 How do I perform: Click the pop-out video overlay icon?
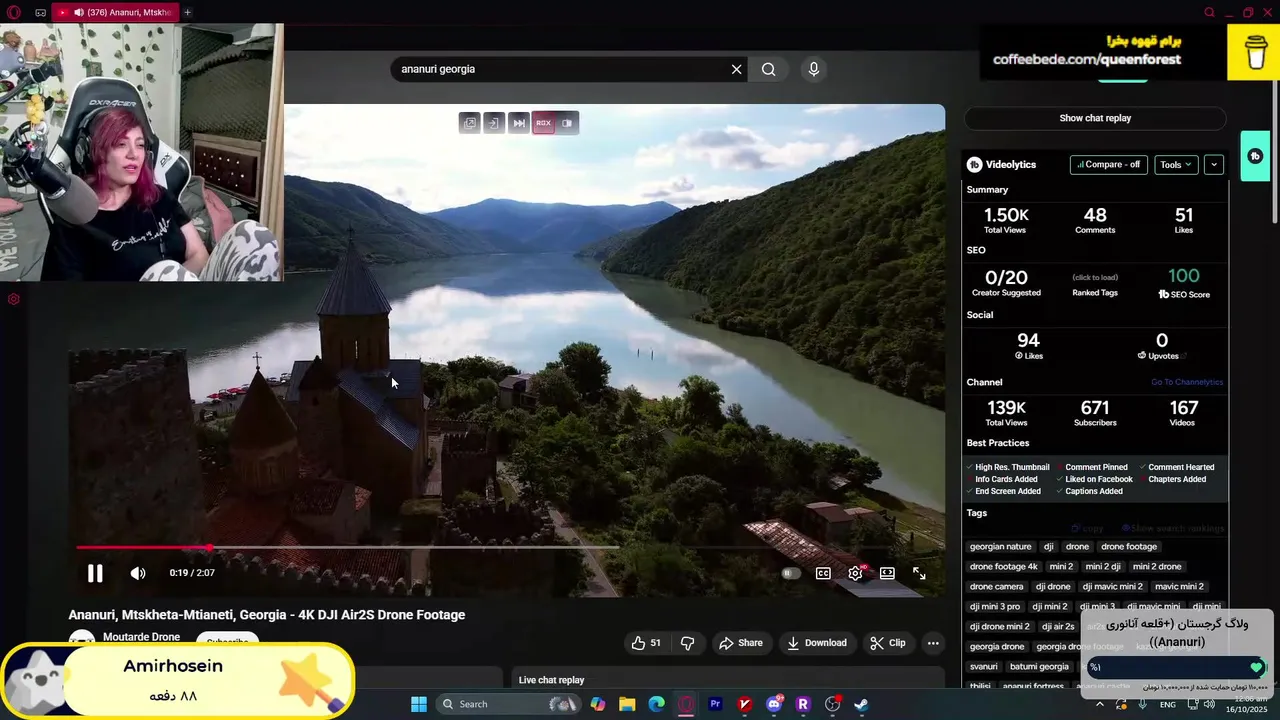(x=469, y=123)
